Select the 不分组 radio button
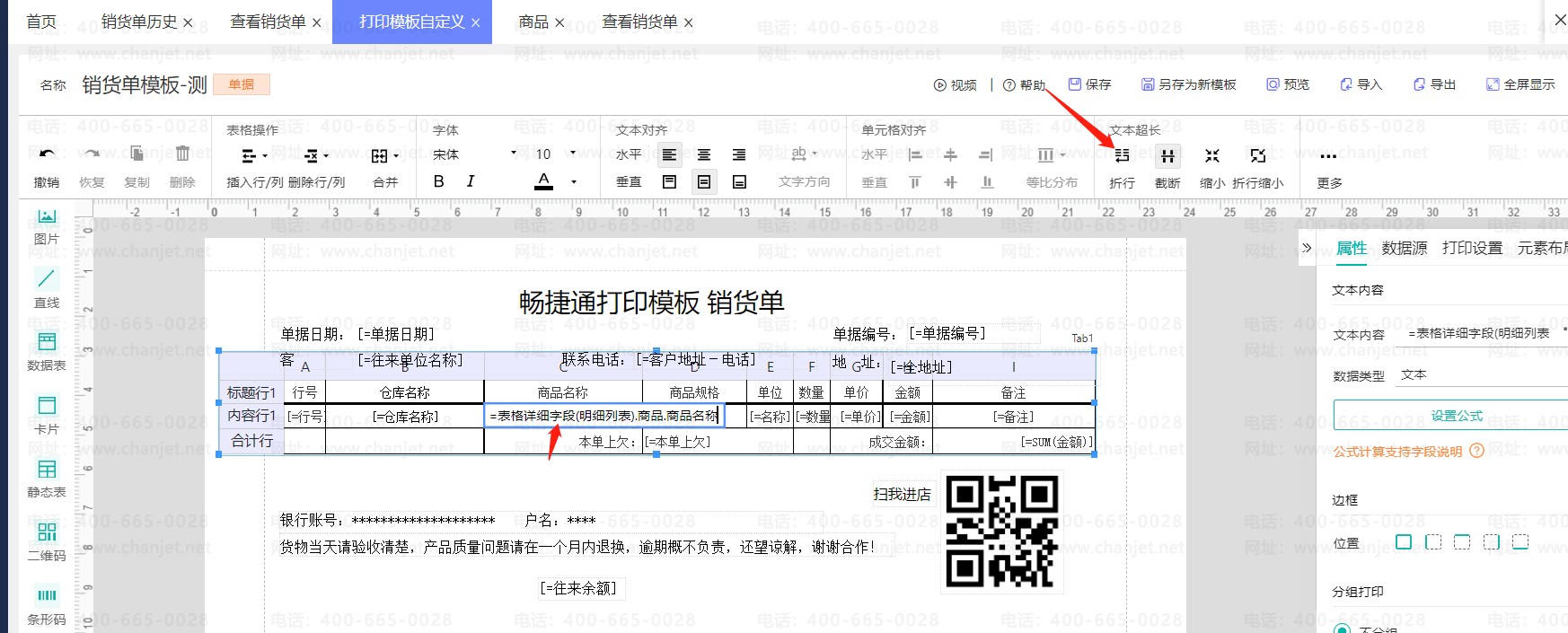 (1342, 629)
